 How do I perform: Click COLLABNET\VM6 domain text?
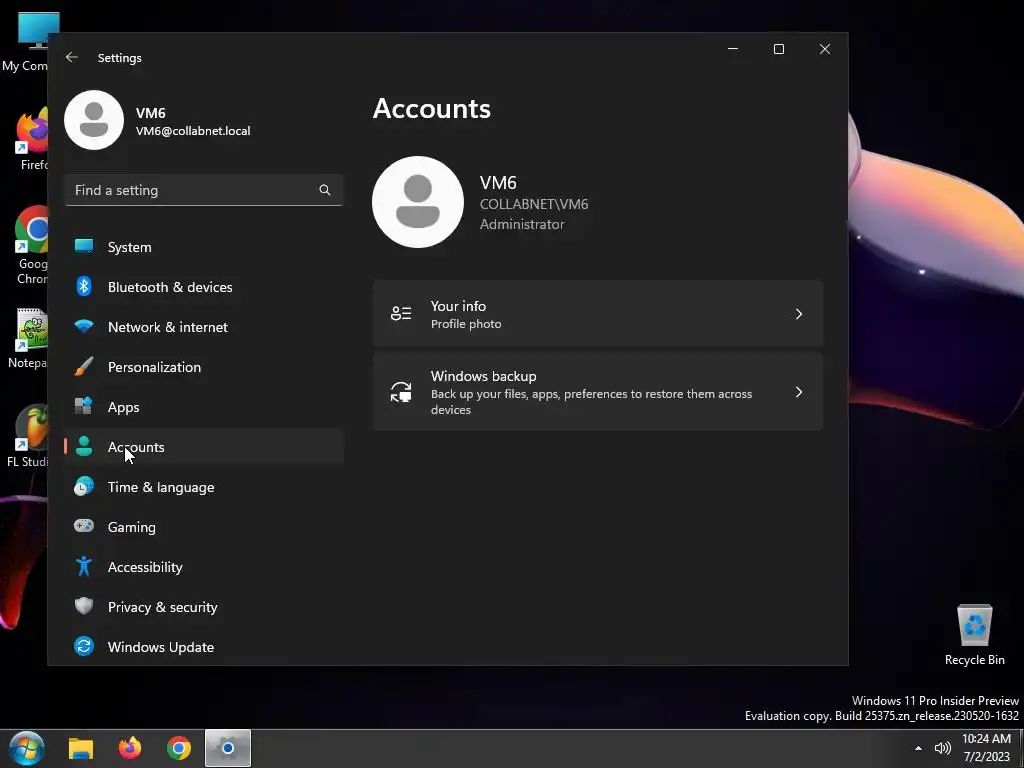[x=534, y=204]
